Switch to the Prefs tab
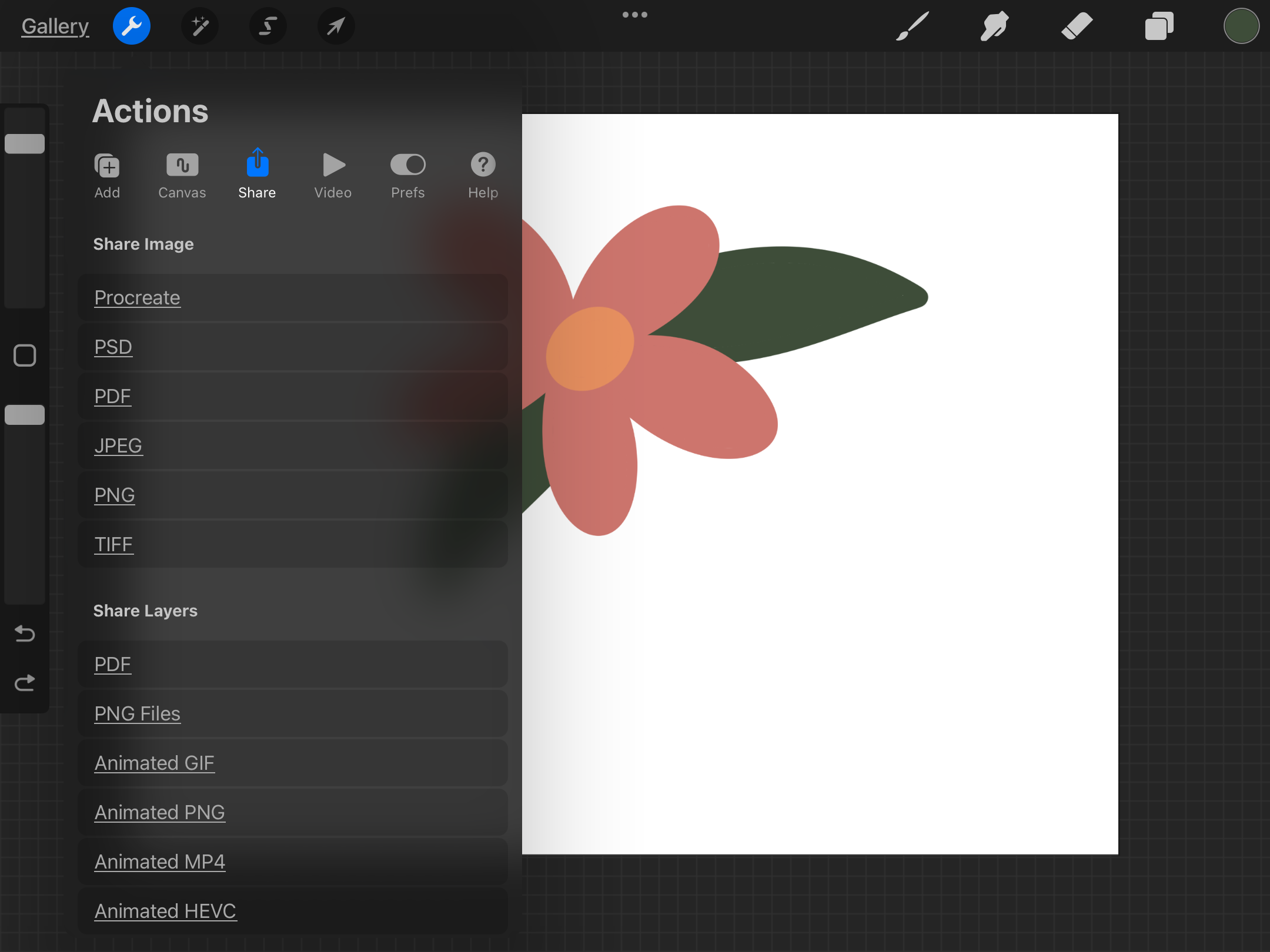This screenshot has width=1270, height=952. (407, 173)
